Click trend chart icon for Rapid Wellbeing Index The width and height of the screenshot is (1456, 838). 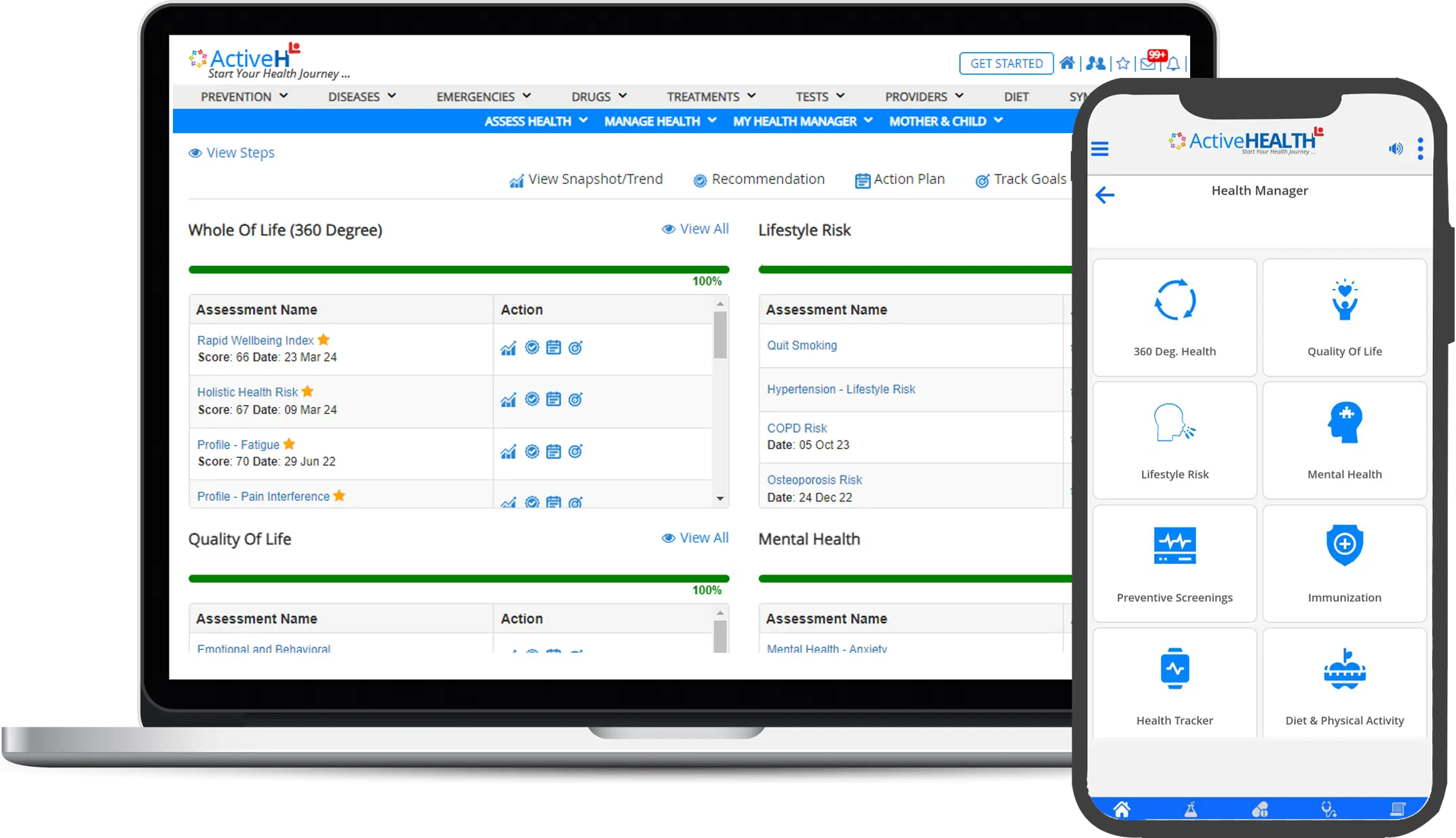click(x=508, y=348)
